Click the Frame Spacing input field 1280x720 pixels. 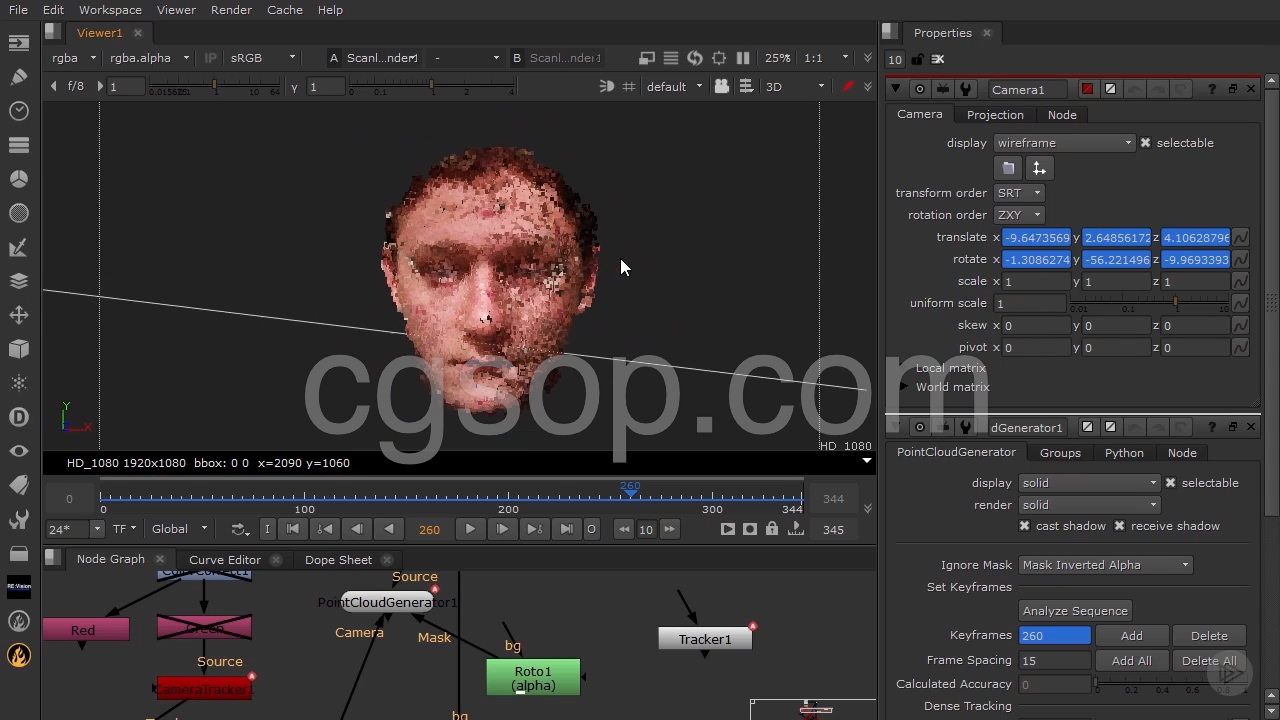pos(1054,661)
